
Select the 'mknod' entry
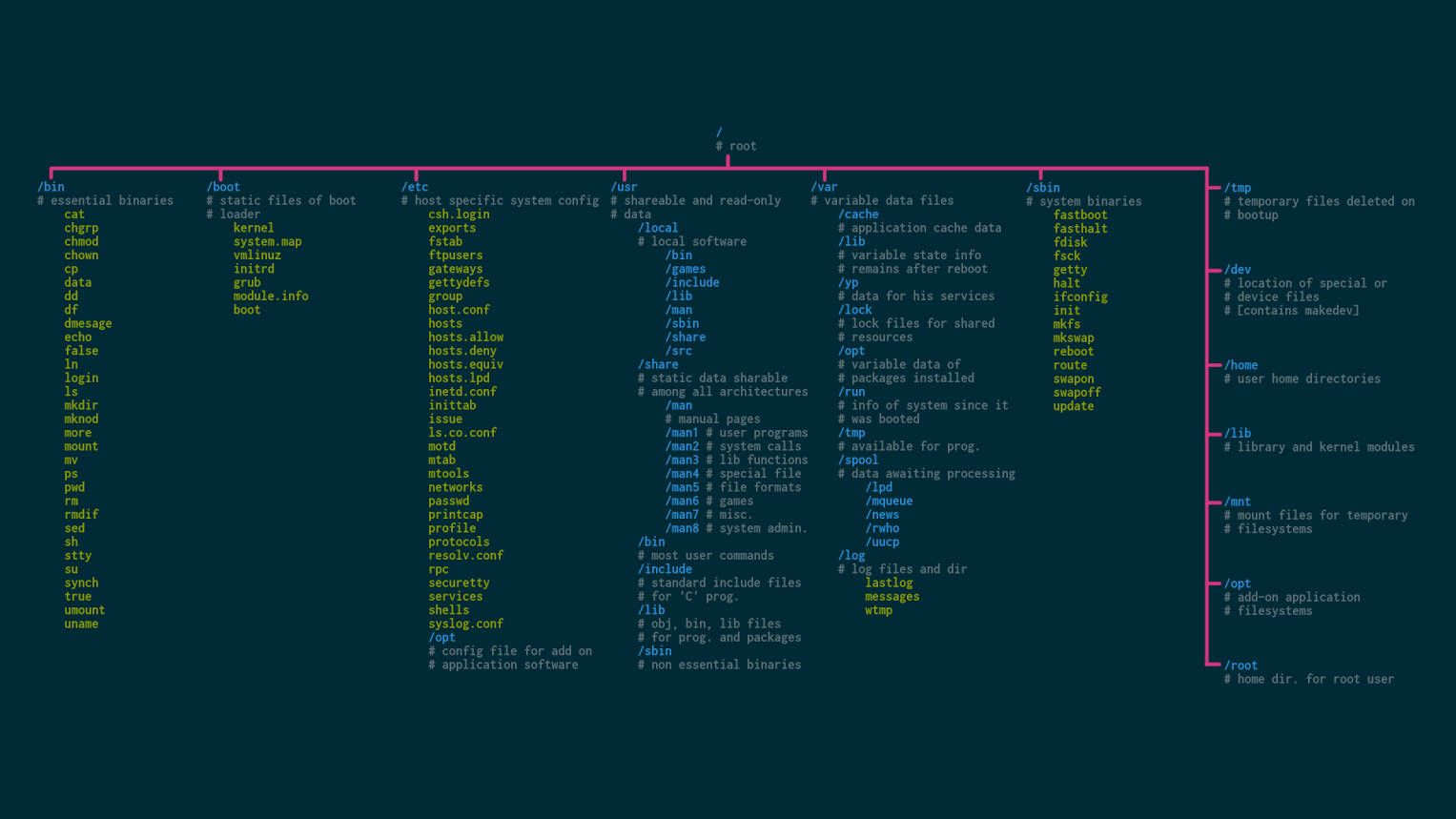[x=81, y=419]
